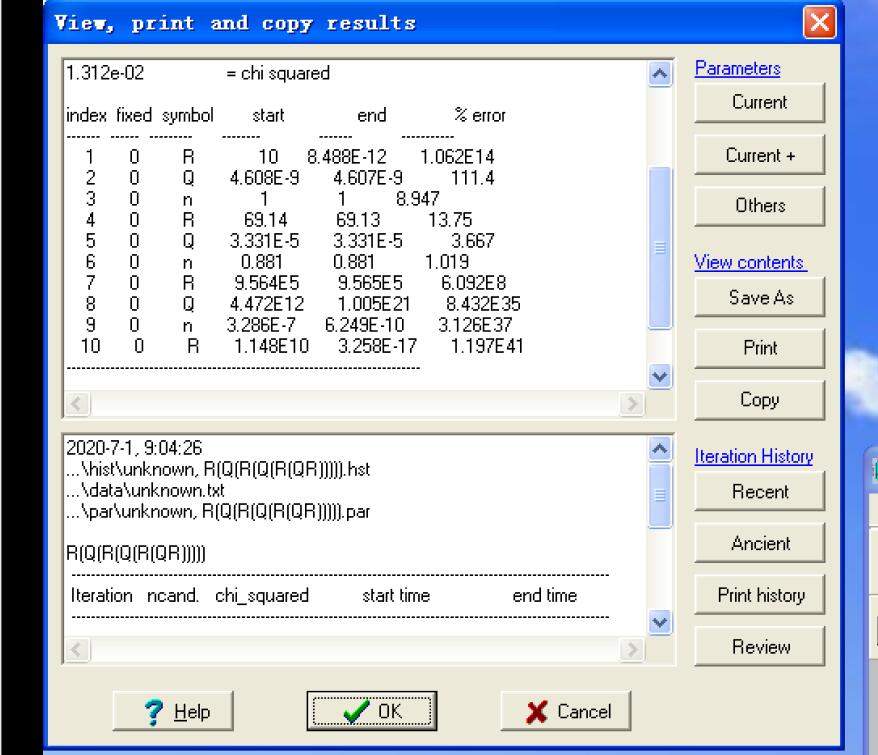Show Current parameters
The height and width of the screenshot is (755, 878).
[759, 102]
